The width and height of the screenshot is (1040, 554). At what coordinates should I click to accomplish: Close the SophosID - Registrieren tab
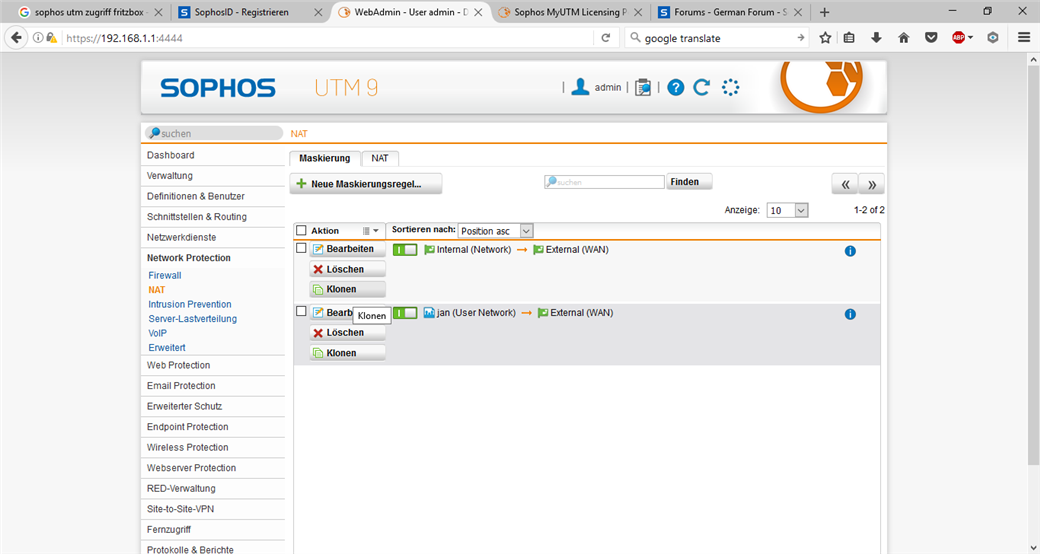click(x=318, y=12)
